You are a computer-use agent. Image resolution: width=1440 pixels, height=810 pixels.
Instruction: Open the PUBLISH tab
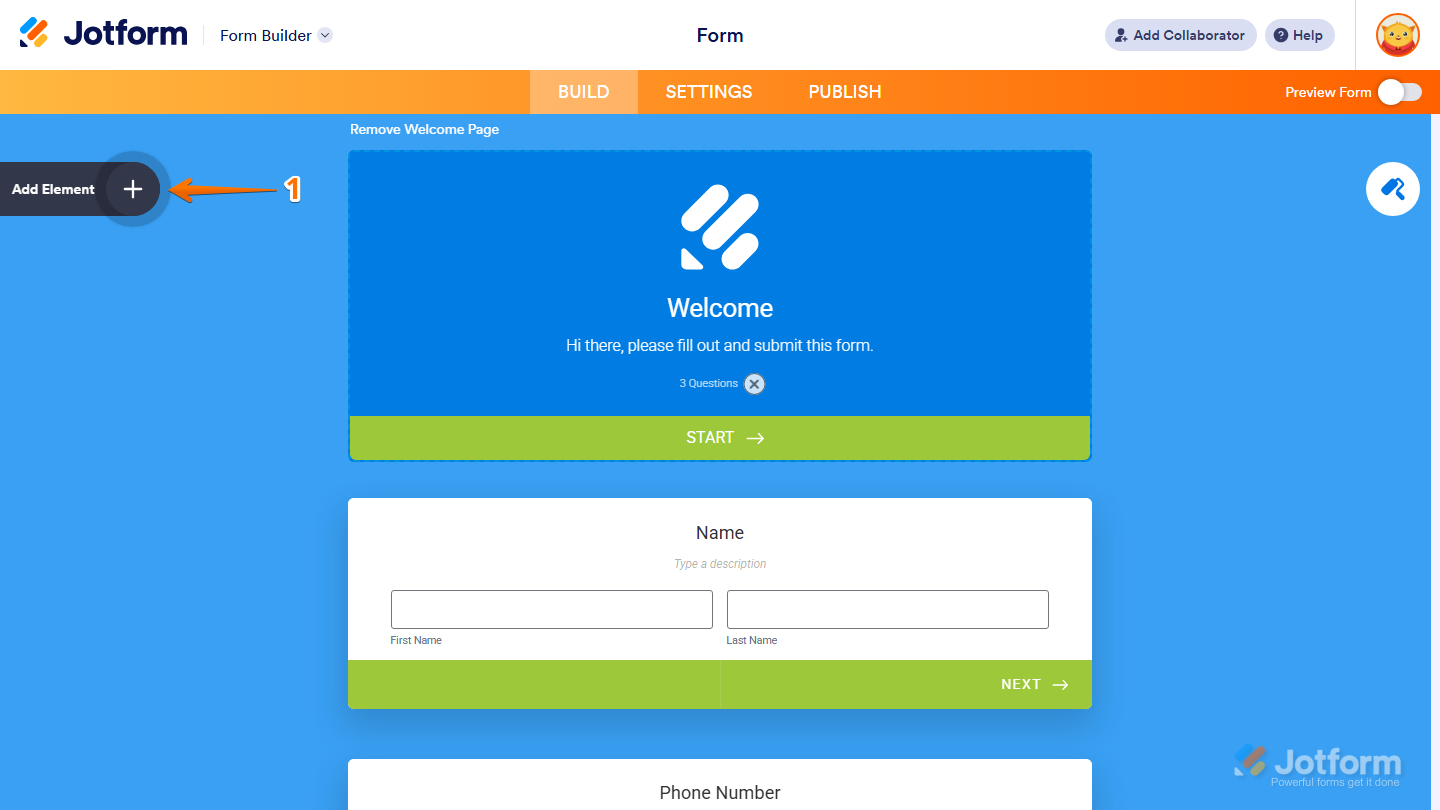tap(844, 91)
